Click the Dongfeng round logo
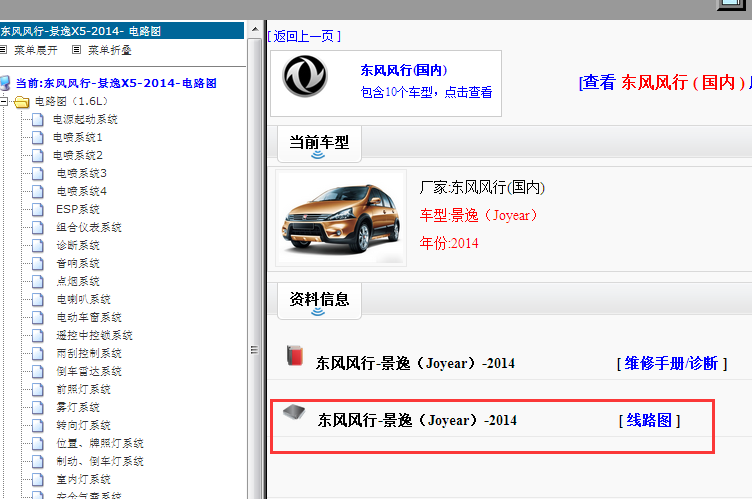 [x=305, y=76]
